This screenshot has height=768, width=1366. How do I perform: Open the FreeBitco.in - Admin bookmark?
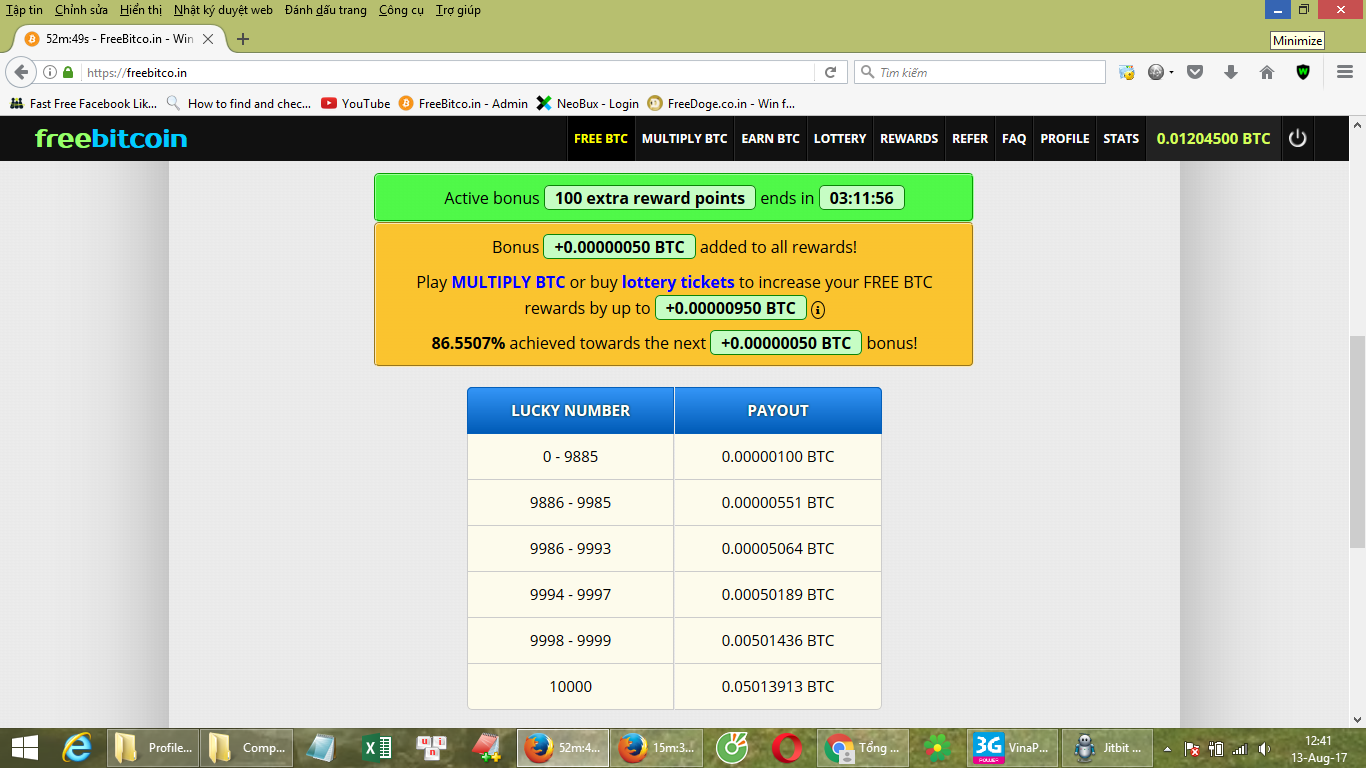463,103
